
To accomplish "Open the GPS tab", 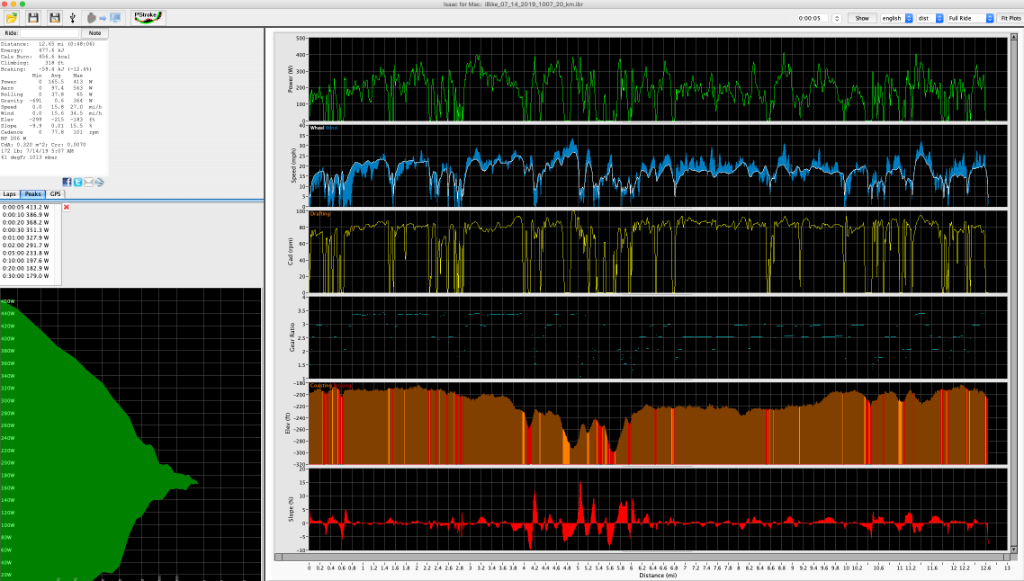I will click(x=53, y=193).
